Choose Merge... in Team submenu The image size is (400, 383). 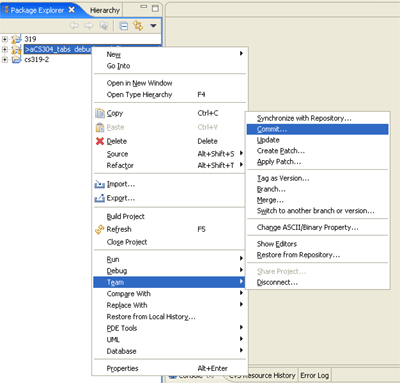[318, 200]
